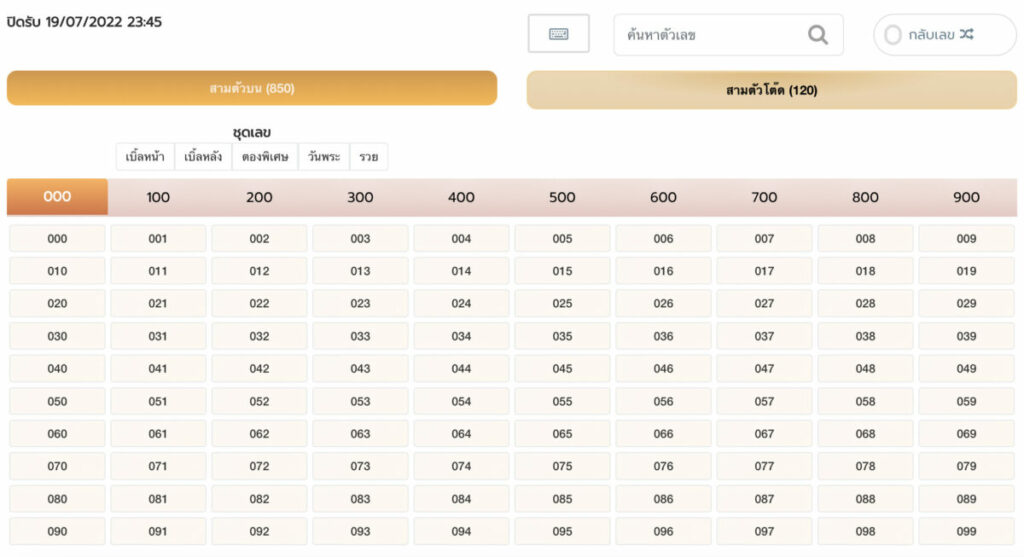Toggle the กลับเลข radio circle

point(893,35)
